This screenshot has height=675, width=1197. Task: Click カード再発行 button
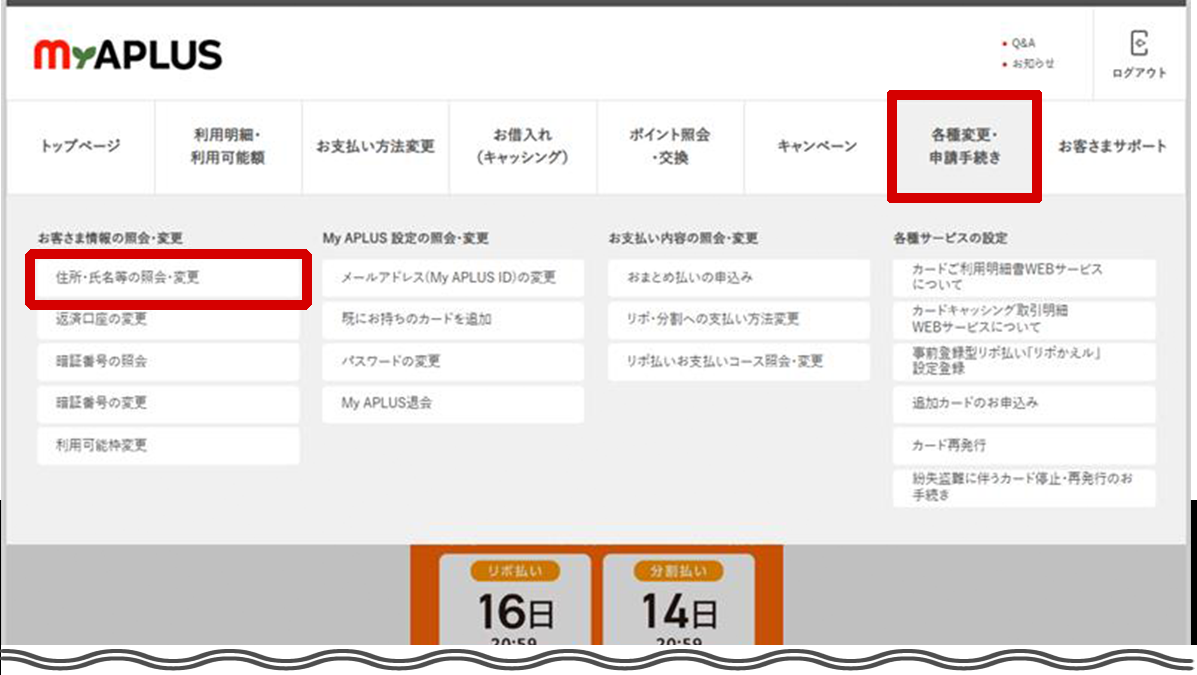(x=1023, y=445)
